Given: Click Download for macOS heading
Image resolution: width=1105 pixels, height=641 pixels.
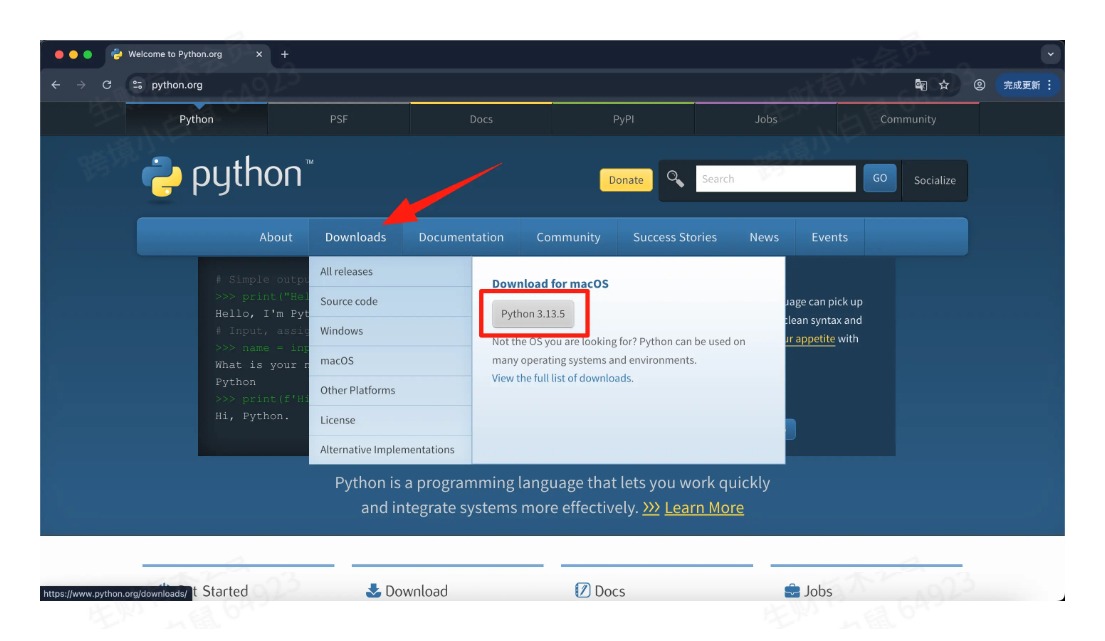Looking at the screenshot, I should pyautogui.click(x=550, y=284).
